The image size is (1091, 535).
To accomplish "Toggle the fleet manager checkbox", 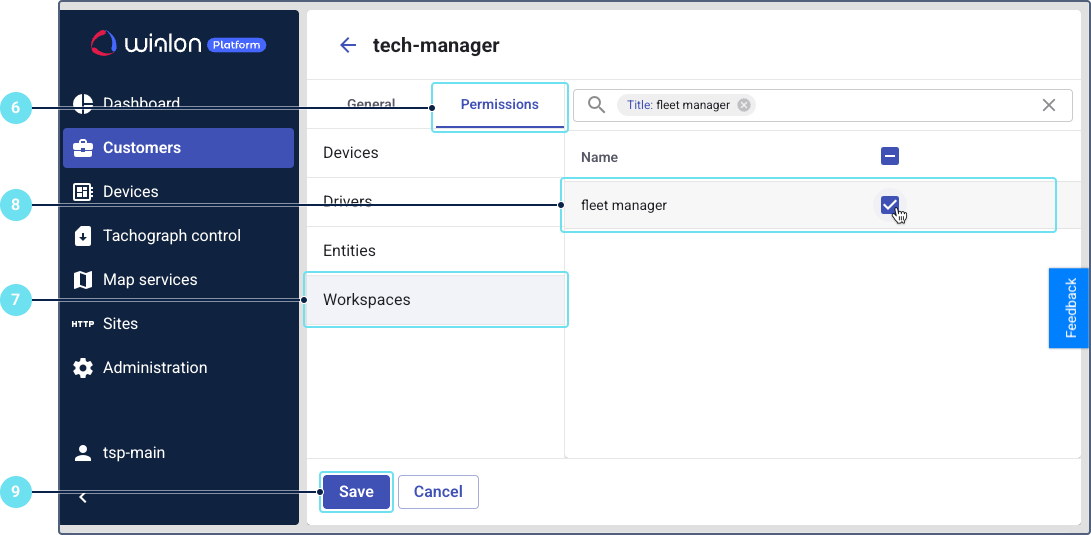I will pos(889,205).
